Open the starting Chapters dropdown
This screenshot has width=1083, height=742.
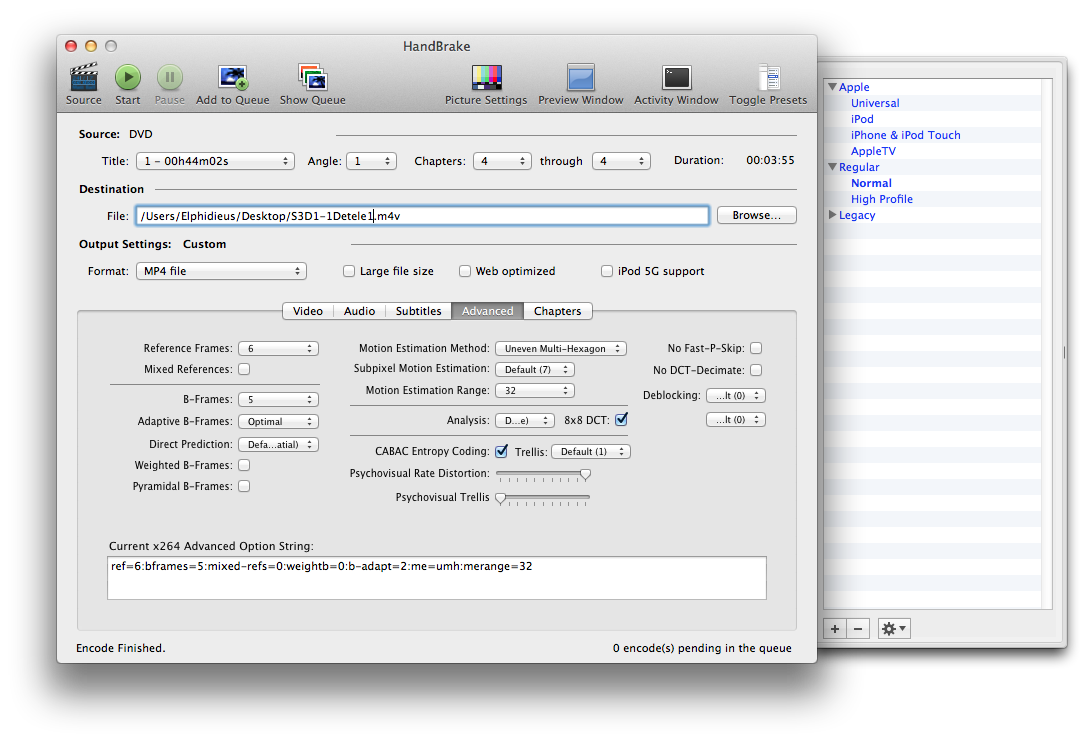point(502,161)
